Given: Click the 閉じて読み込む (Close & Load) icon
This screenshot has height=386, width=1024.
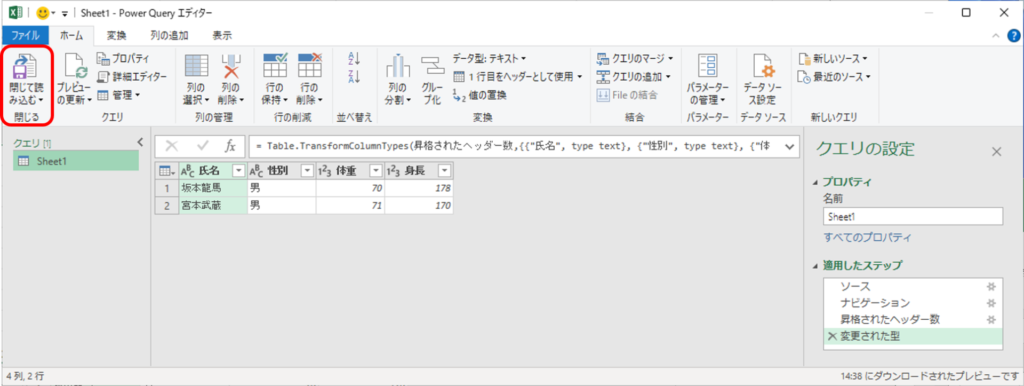Looking at the screenshot, I should click(25, 67).
